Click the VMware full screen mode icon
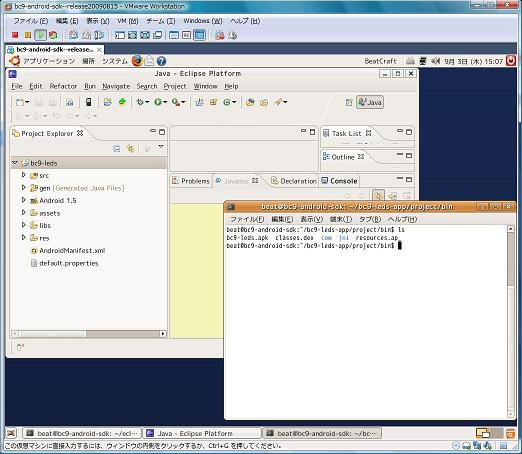This screenshot has height=454, width=522. click(x=145, y=35)
